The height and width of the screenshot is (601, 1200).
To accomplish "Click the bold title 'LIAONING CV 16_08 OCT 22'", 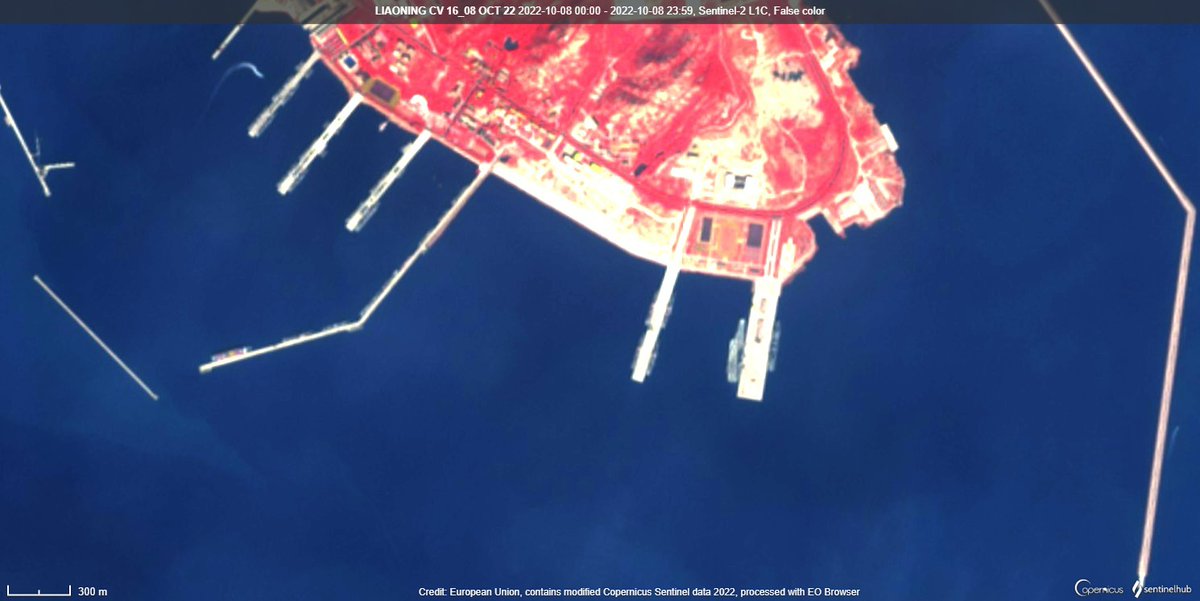I will click(x=446, y=11).
